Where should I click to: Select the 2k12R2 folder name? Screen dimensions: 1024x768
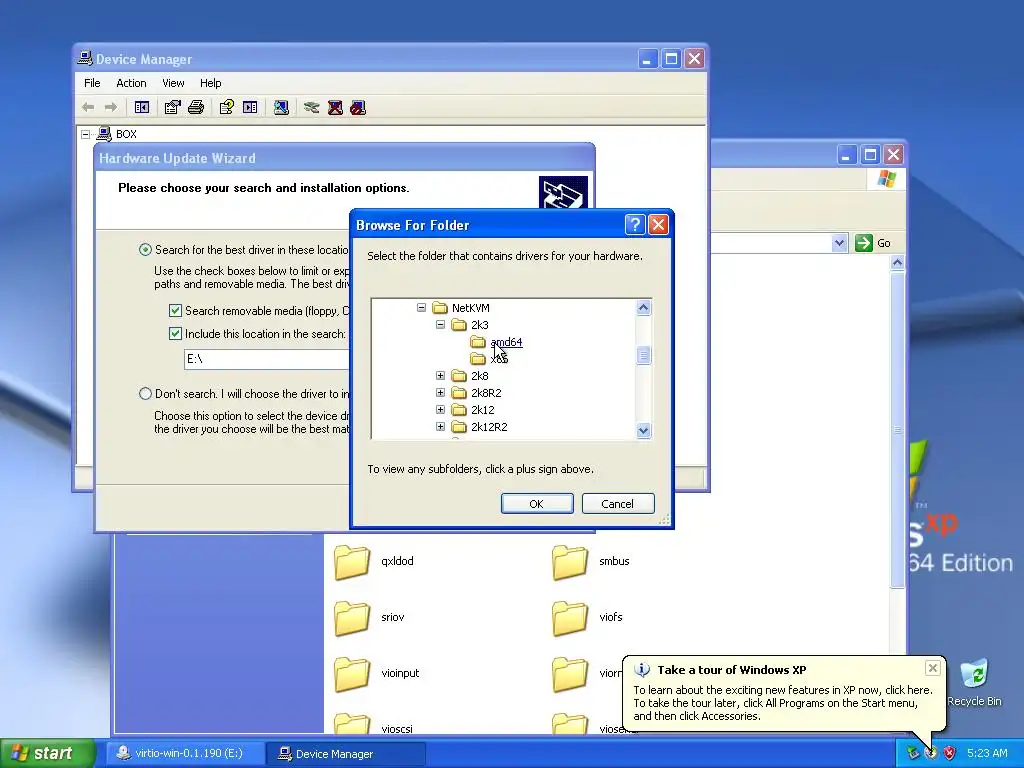click(489, 426)
